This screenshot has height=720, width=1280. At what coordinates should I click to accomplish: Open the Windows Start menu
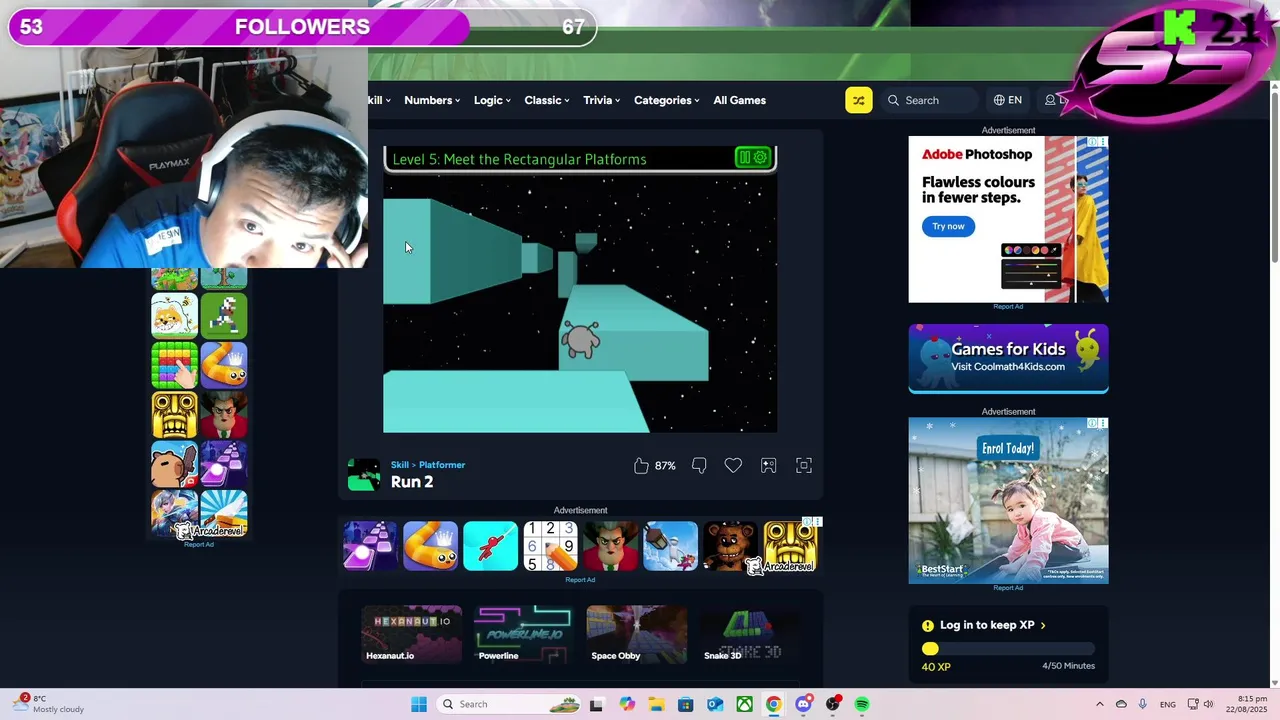419,704
